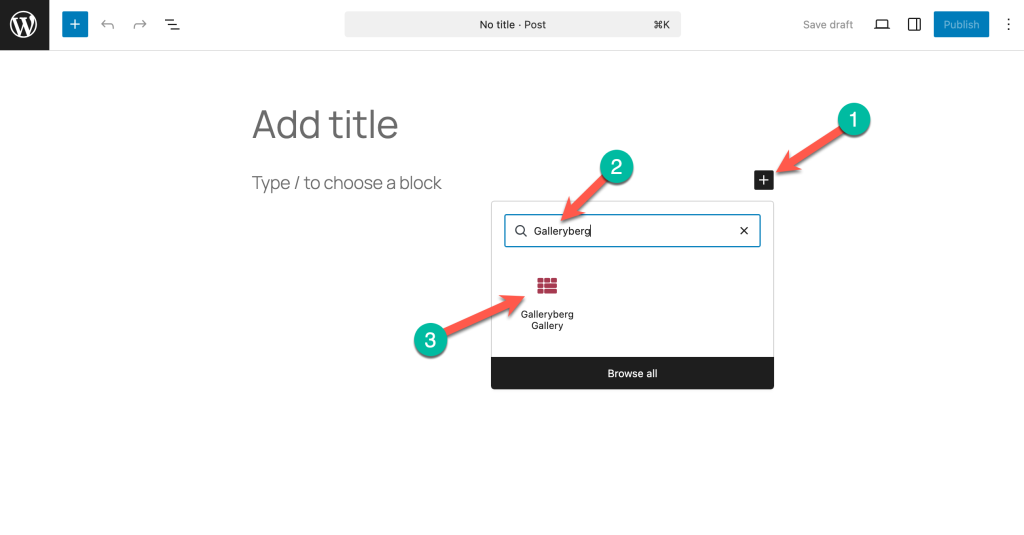This screenshot has height=535, width=1024.
Task: Click the black inline add block button
Action: click(764, 180)
